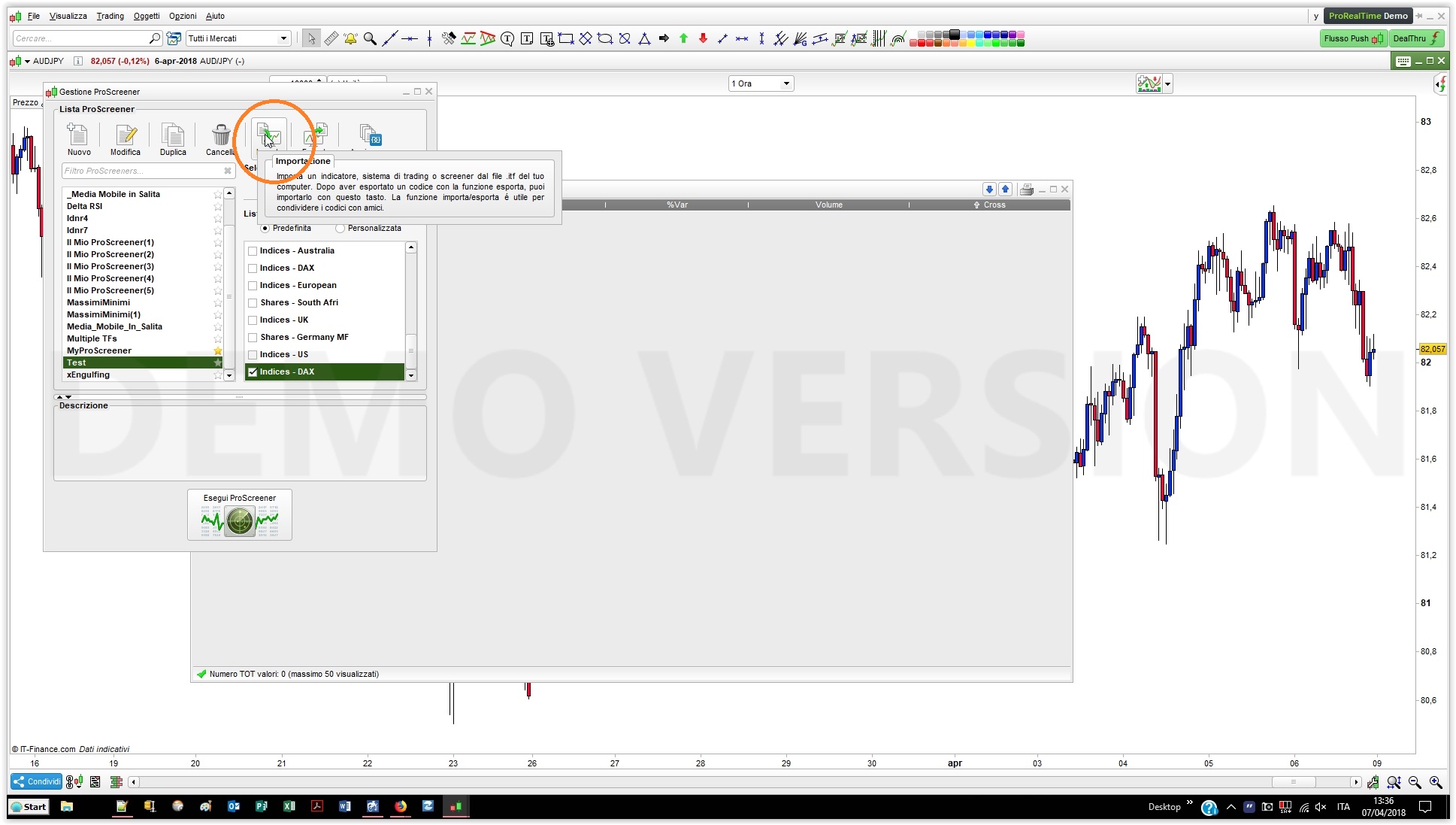The width and height of the screenshot is (1456, 825).
Task: Click the Duplica ProScreener icon
Action: coord(173,135)
